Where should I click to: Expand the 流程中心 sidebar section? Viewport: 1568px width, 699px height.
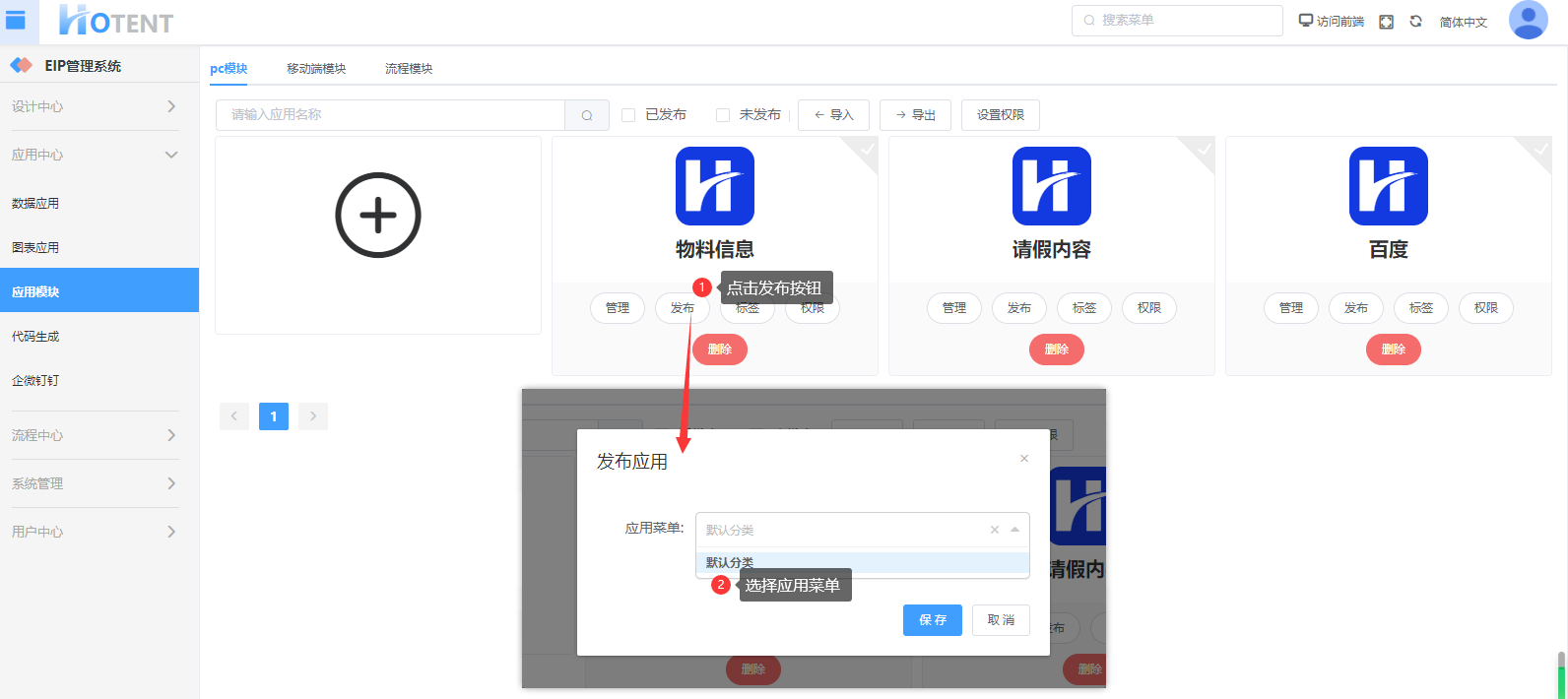click(95, 435)
